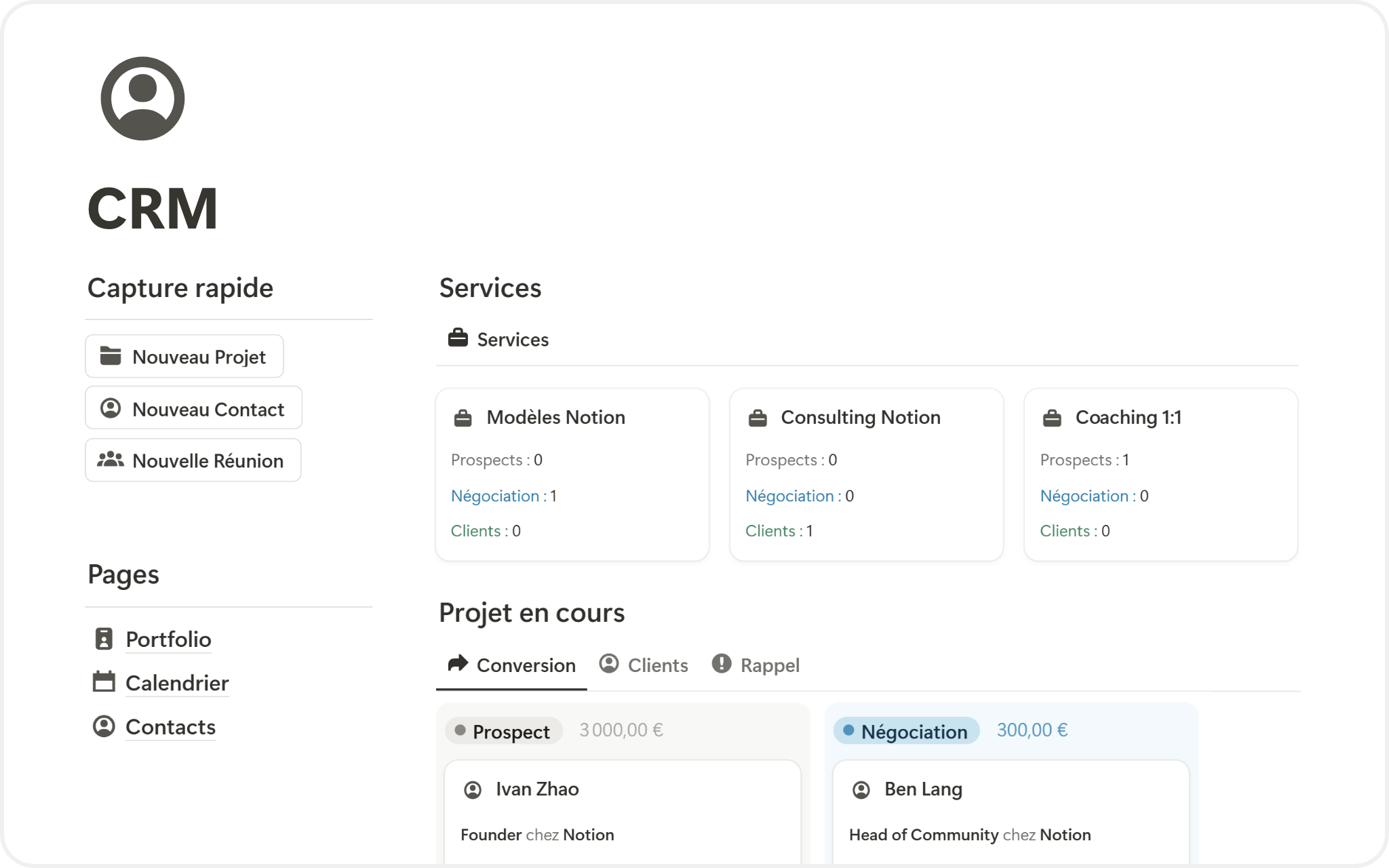Click the briefcase icon beside Modèles Notion
The width and height of the screenshot is (1389, 868).
pyautogui.click(x=463, y=418)
